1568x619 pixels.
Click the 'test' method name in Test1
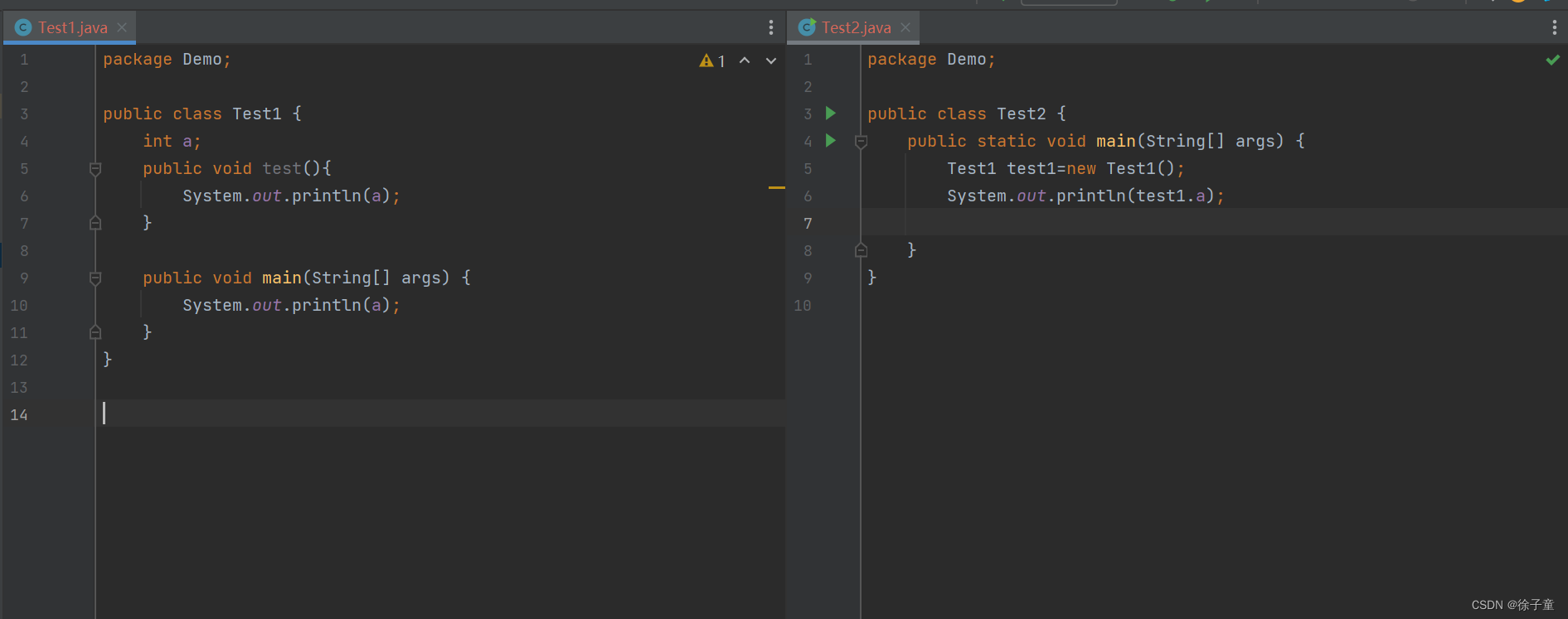point(282,168)
